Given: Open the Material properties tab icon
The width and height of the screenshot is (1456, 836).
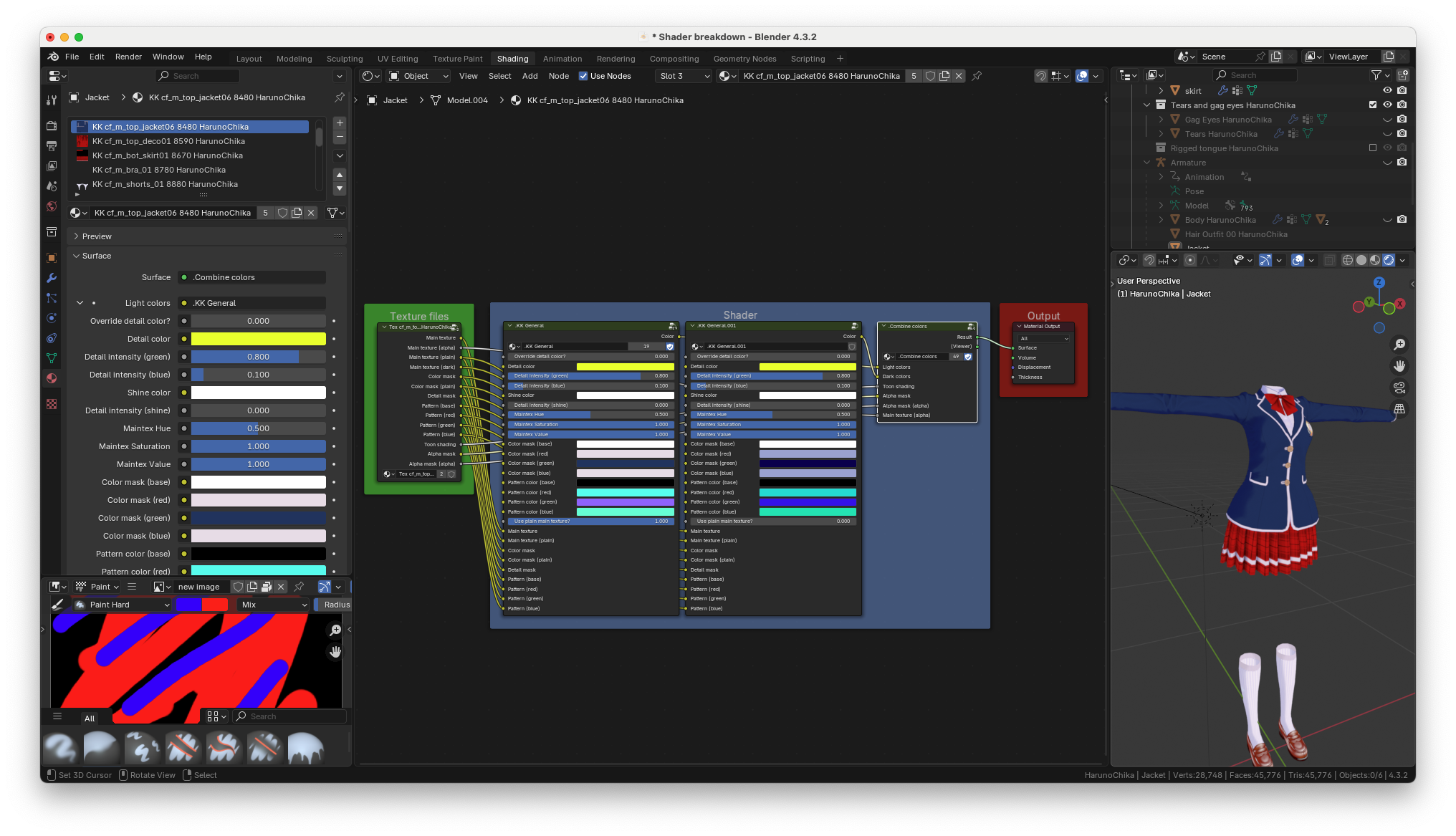Looking at the screenshot, I should point(52,378).
